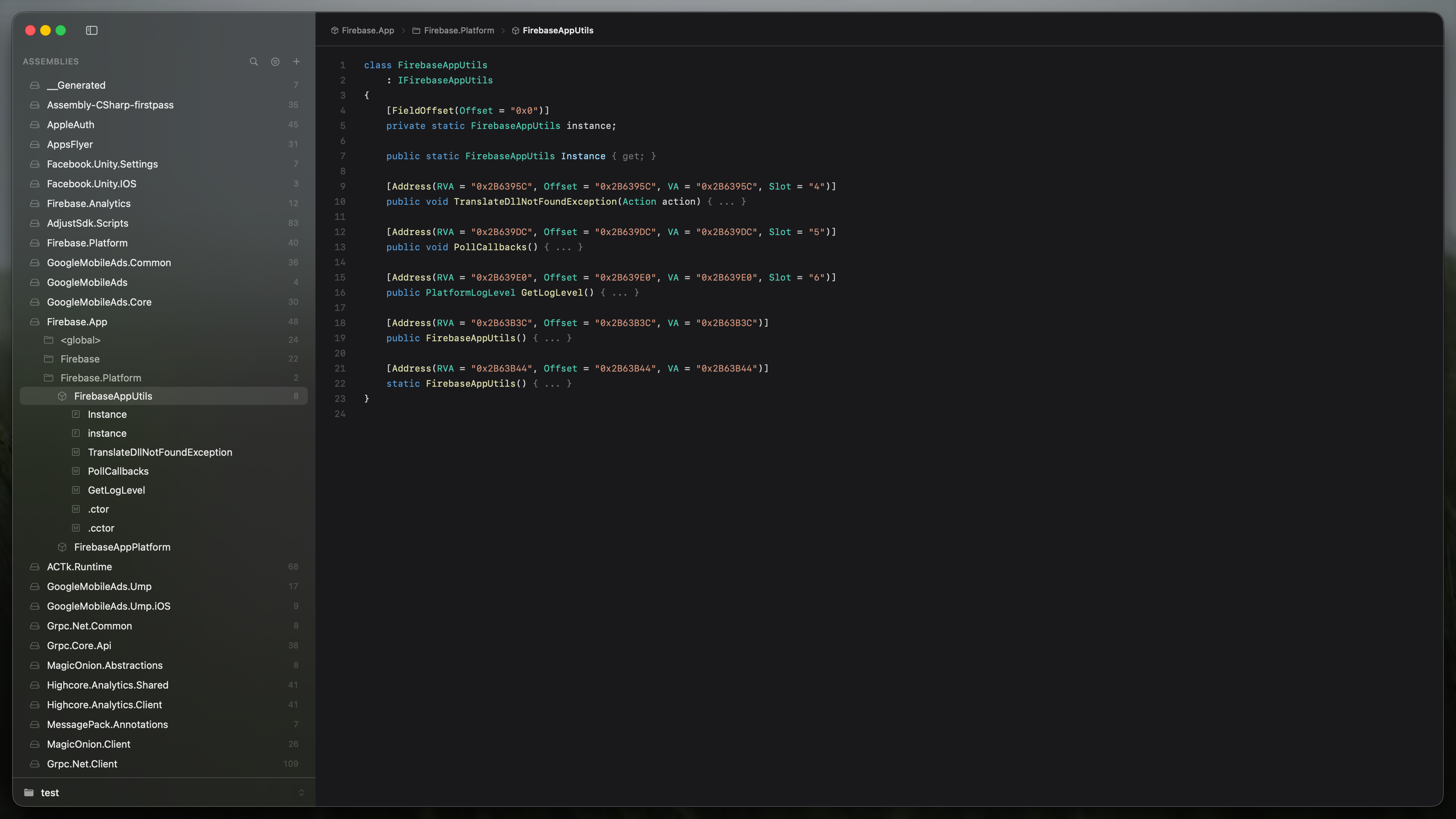1456x819 pixels.
Task: Open the filter icon in Assemblies header
Action: pyautogui.click(x=275, y=61)
